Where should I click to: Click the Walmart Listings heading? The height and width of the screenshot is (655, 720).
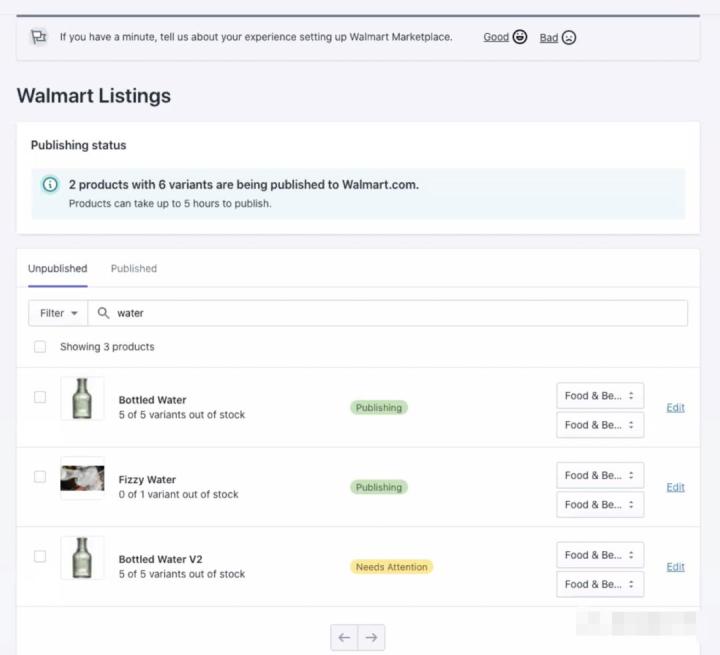94,96
